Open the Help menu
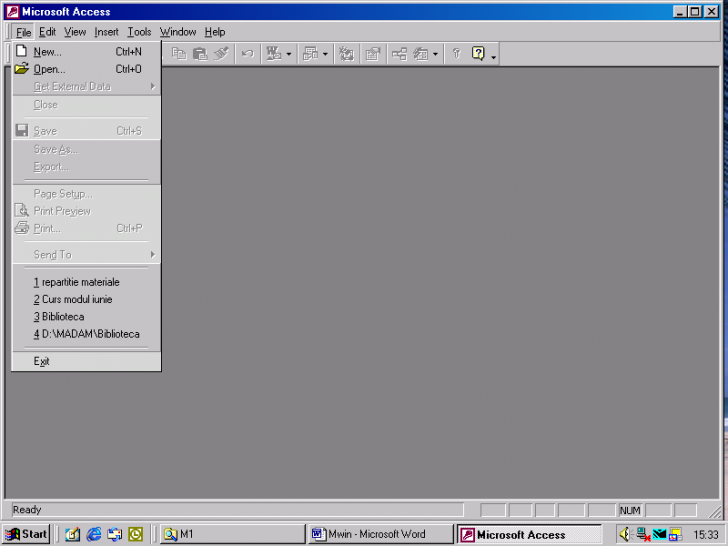 click(x=215, y=32)
